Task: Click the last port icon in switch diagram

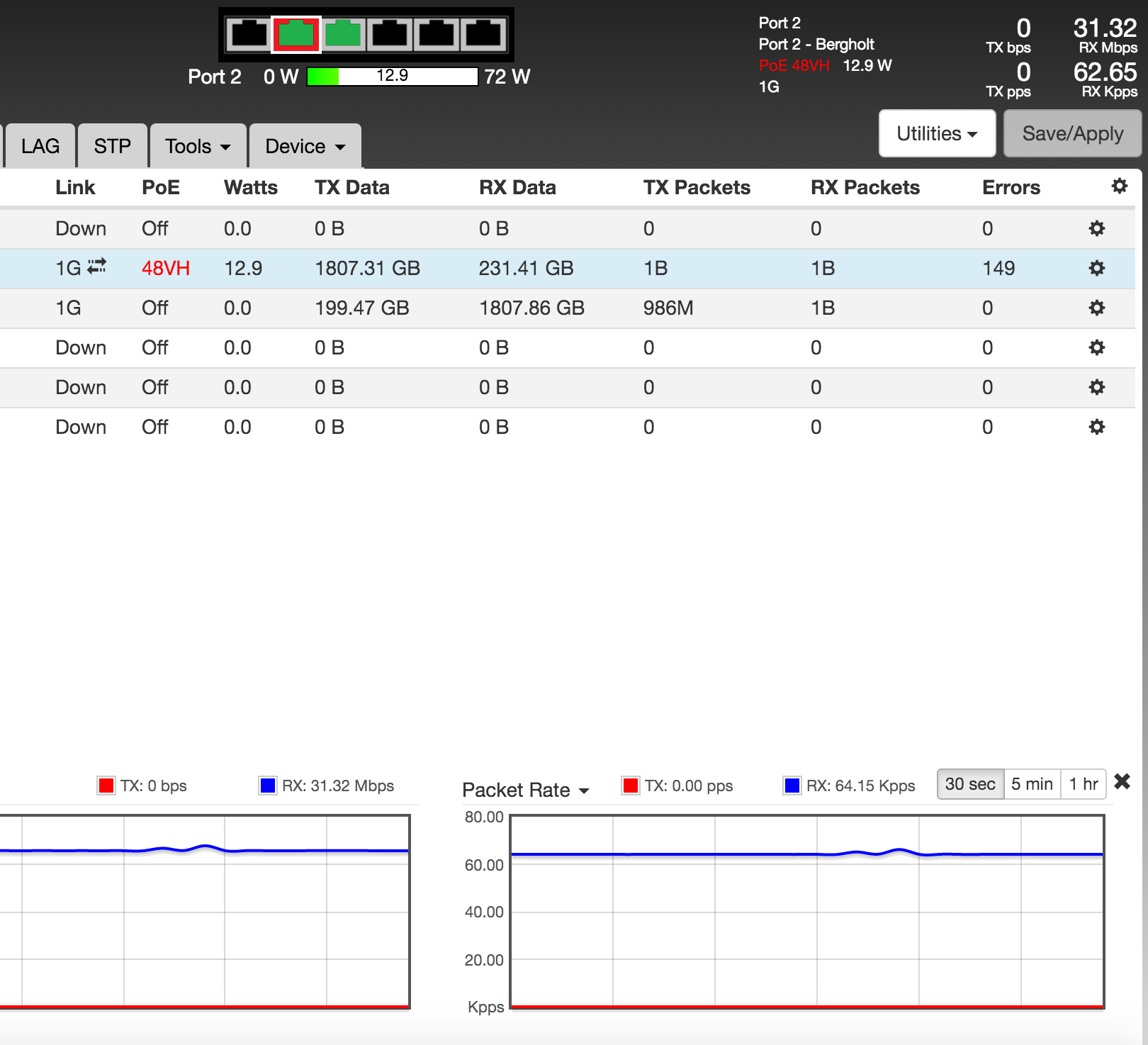Action: coord(484,34)
